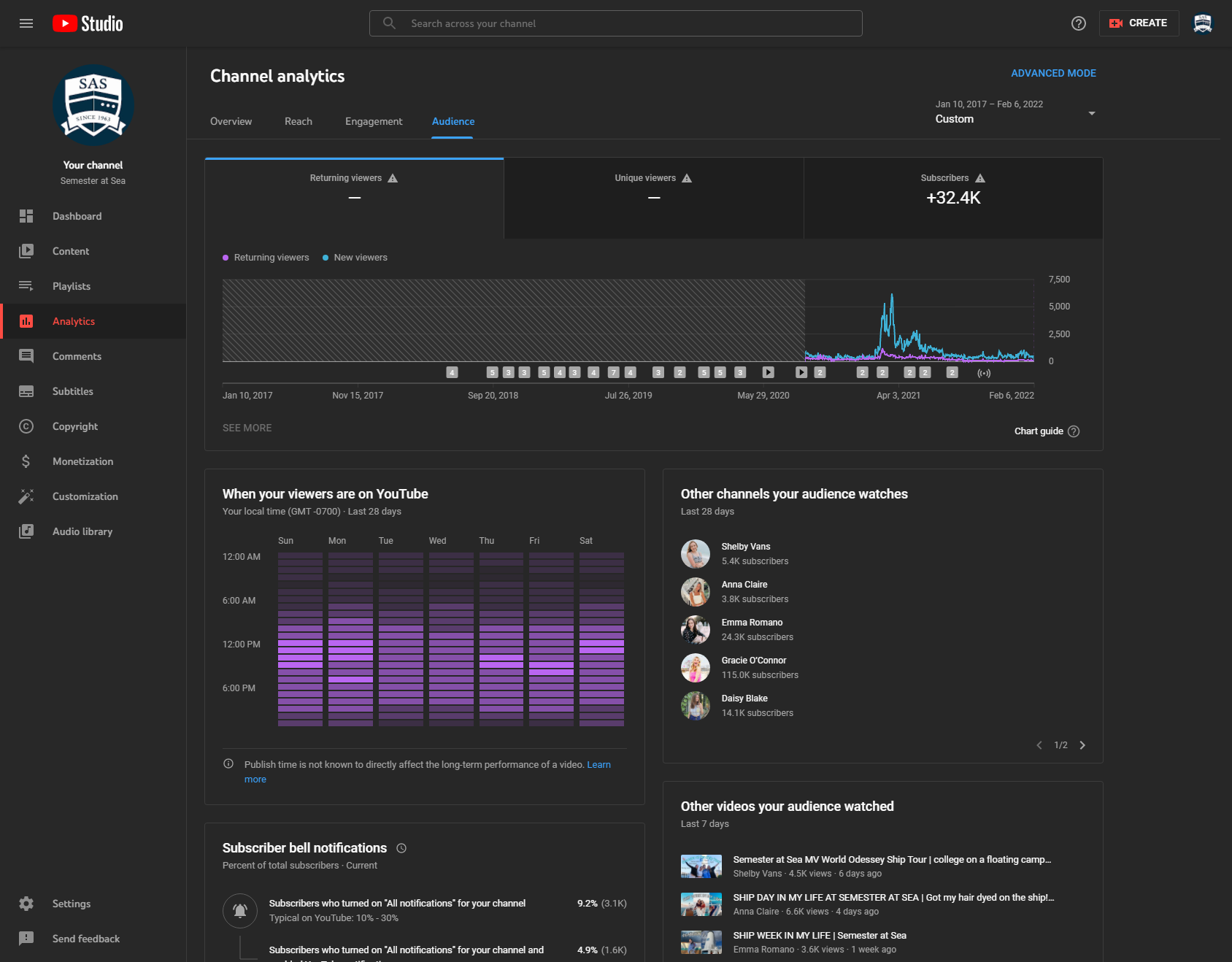Click in the channel search field
The width and height of the screenshot is (1232, 962).
coord(615,23)
